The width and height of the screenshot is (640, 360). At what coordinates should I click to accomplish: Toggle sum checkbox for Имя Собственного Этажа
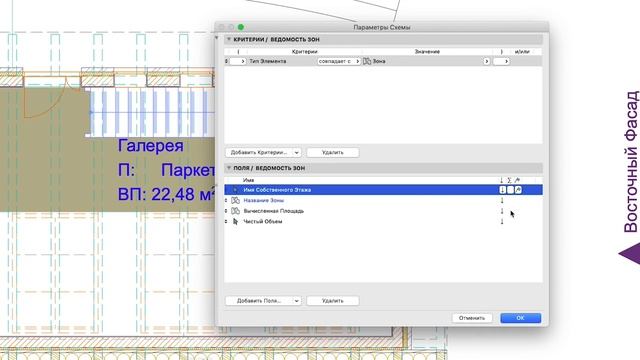coord(510,190)
